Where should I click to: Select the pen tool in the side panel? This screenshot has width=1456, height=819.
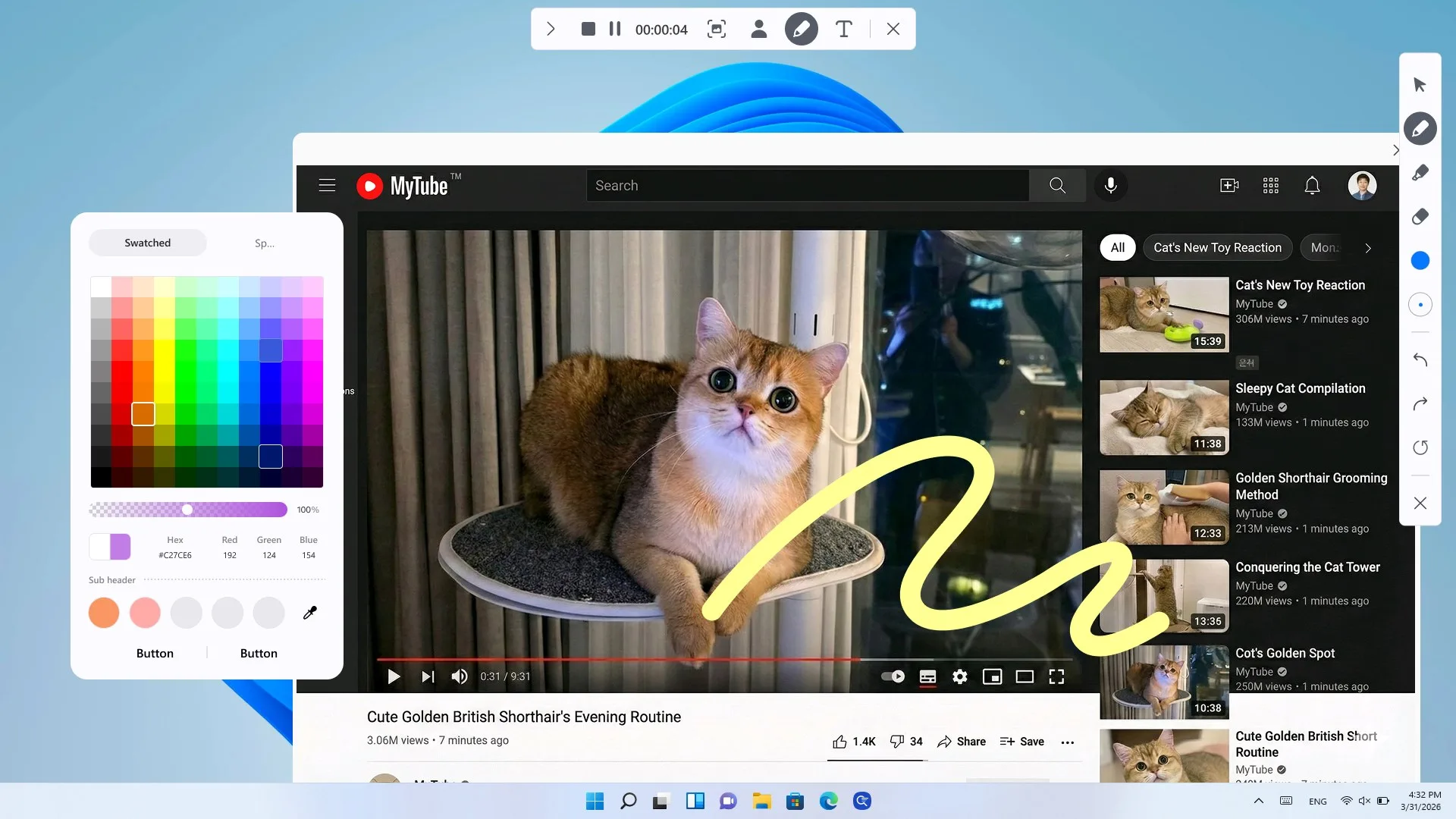pos(1420,128)
